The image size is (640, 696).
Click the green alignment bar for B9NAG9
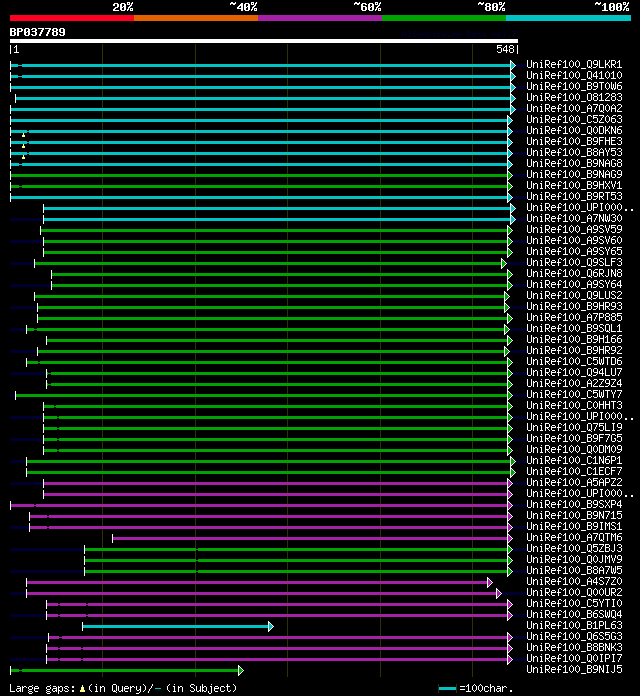click(x=259, y=175)
